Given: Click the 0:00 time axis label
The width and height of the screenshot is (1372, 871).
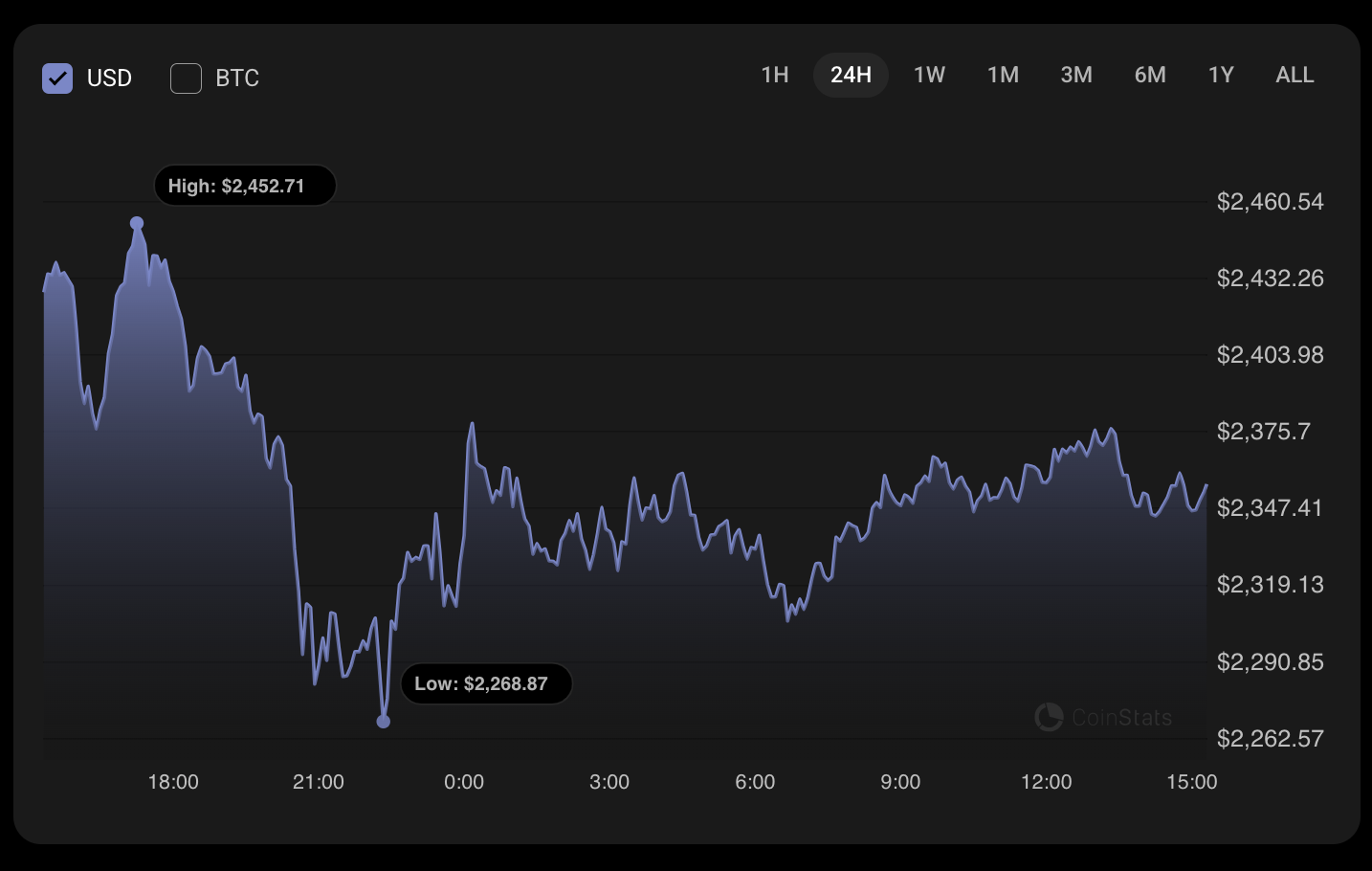Looking at the screenshot, I should [x=464, y=782].
